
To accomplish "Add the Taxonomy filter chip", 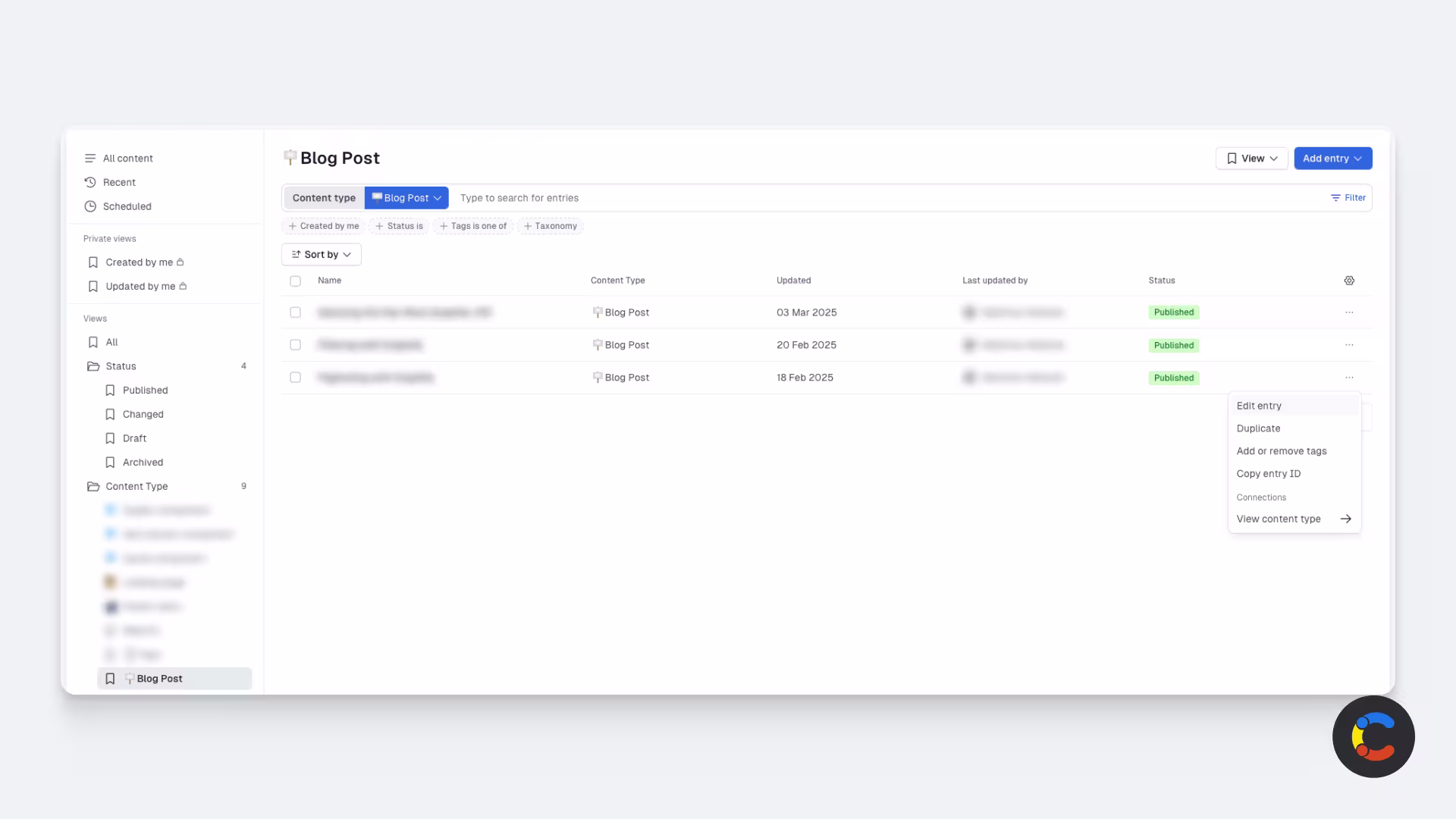I will point(551,226).
